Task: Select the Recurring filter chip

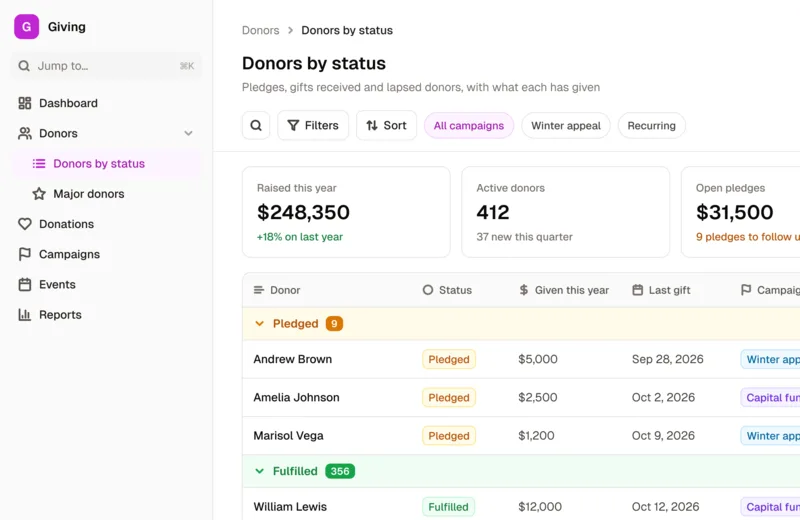Action: [x=652, y=126]
